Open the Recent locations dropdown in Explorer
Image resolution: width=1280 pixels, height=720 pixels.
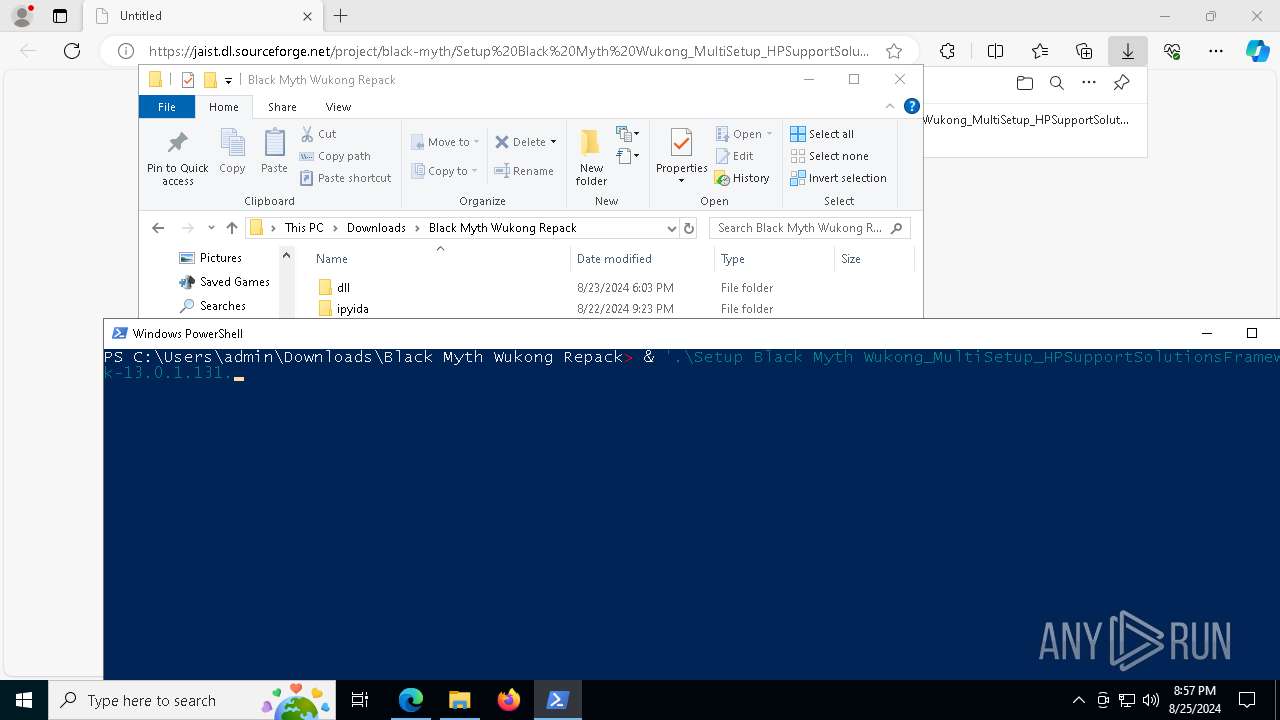211,228
